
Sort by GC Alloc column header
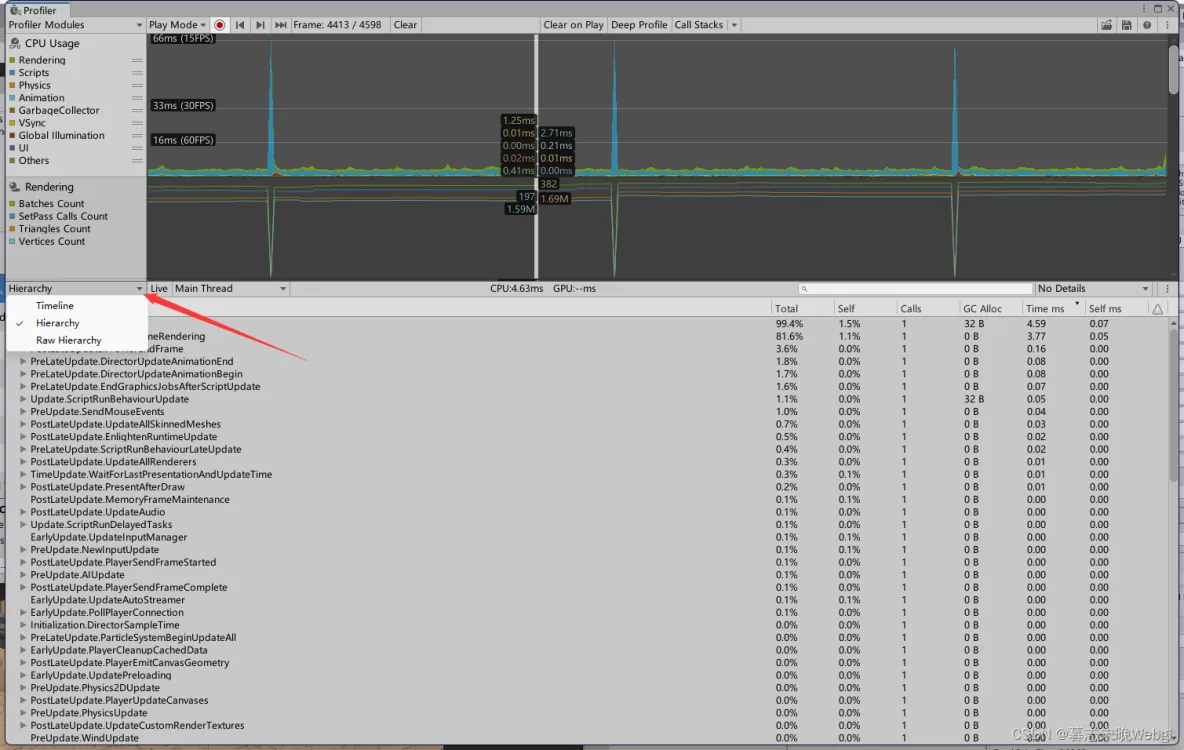point(990,308)
